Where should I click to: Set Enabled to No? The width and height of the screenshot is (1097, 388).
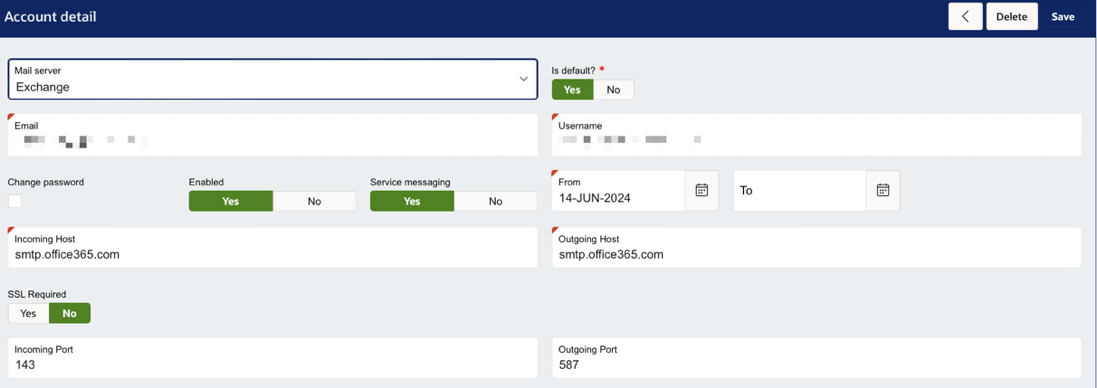click(314, 201)
